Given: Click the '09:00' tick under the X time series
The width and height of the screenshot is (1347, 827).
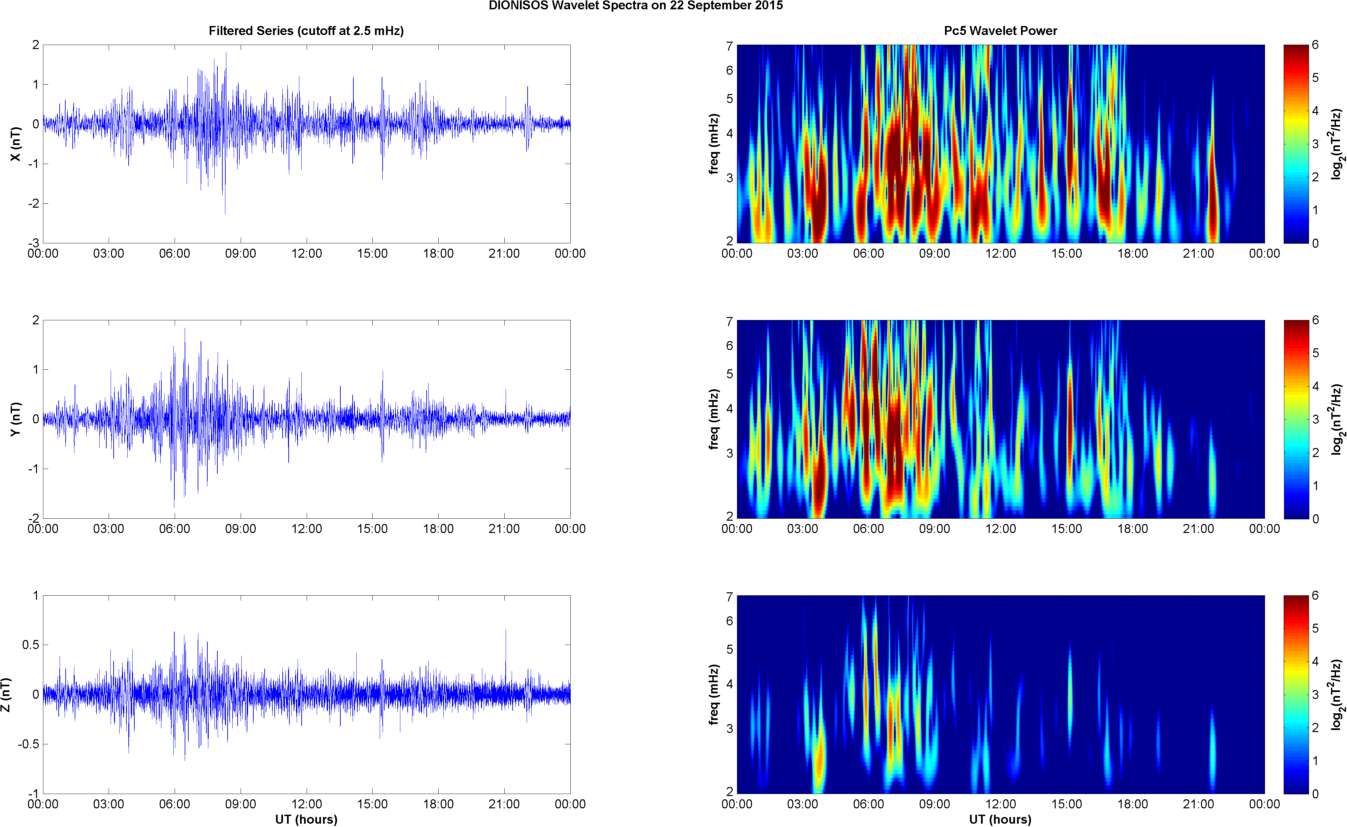Looking at the screenshot, I should click(240, 254).
